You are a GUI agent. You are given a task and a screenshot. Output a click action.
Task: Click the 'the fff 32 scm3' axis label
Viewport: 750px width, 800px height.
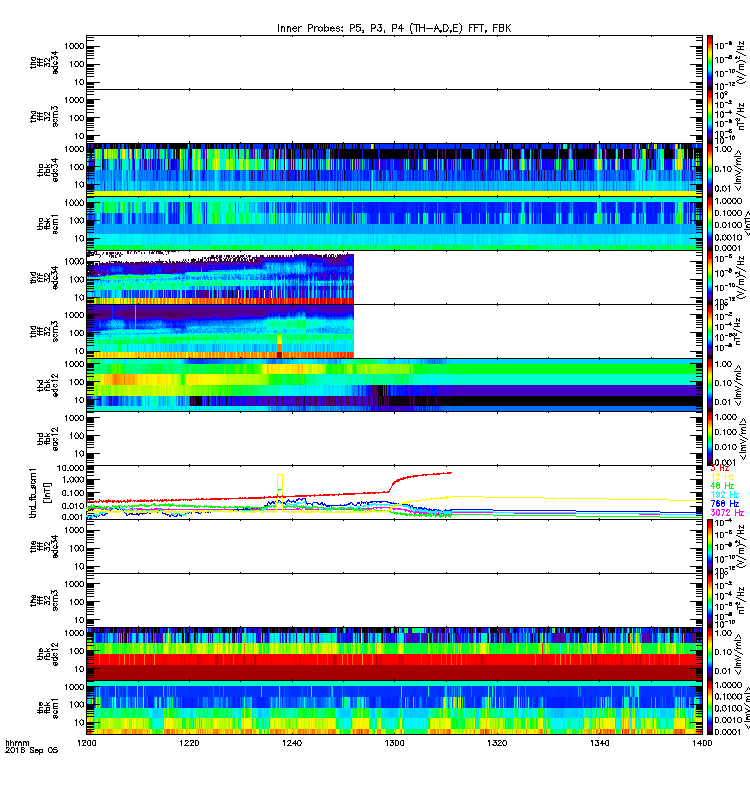44,600
